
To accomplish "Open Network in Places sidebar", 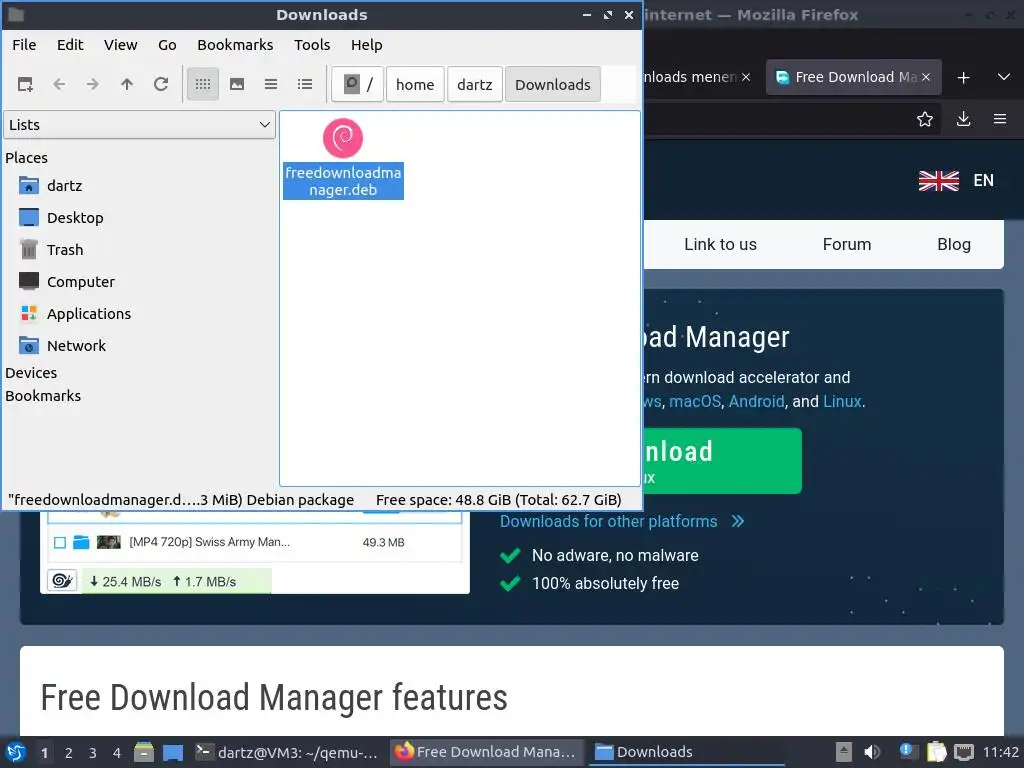I will [62, 346].
